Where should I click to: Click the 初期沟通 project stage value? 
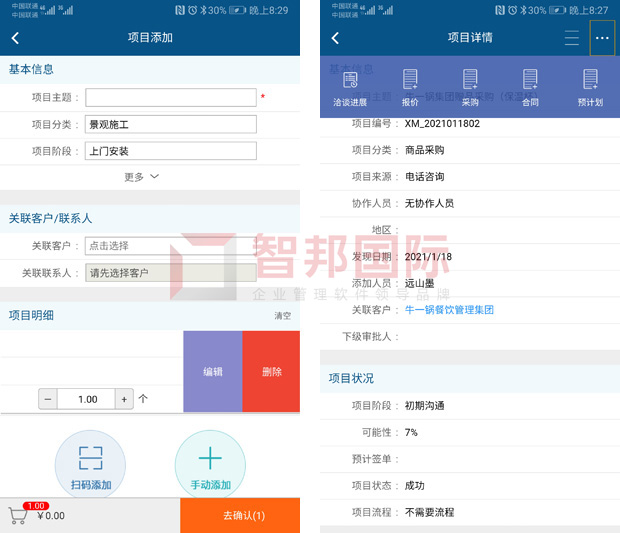(425, 406)
